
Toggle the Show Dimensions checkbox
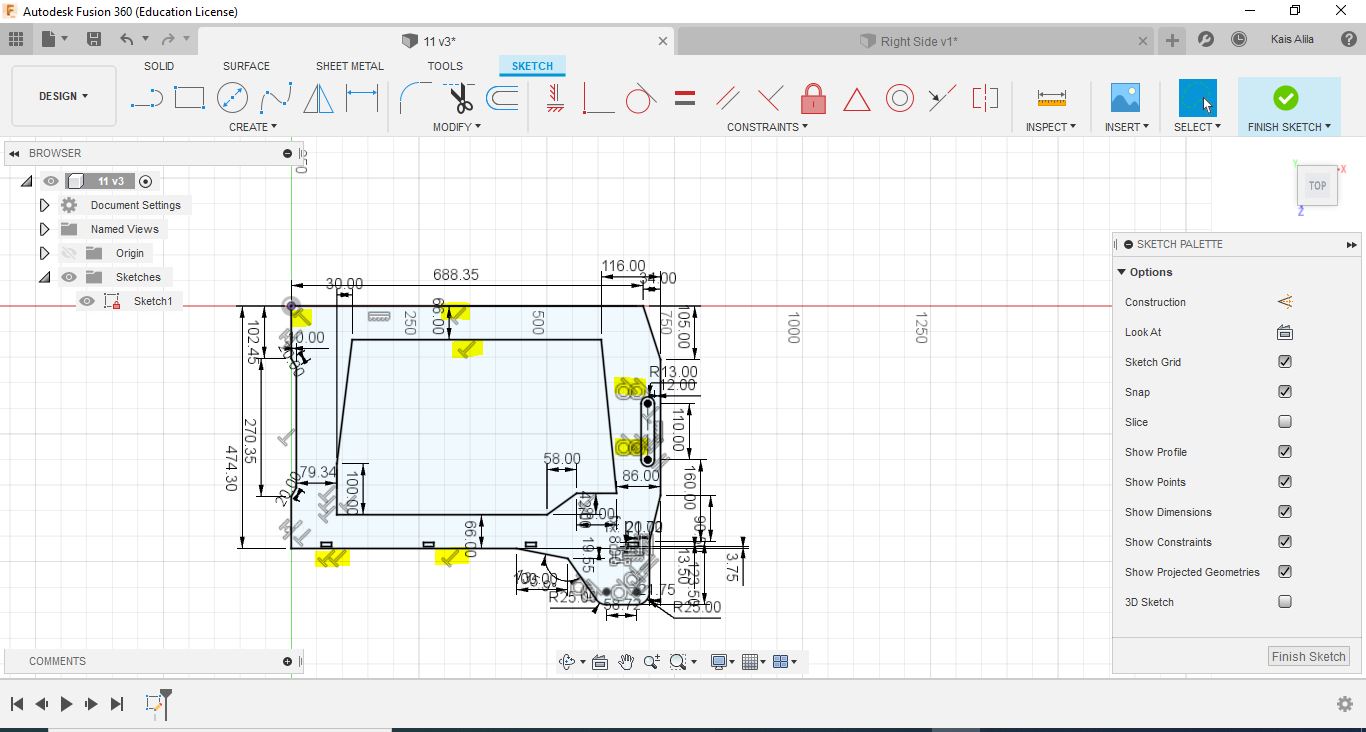(x=1285, y=512)
